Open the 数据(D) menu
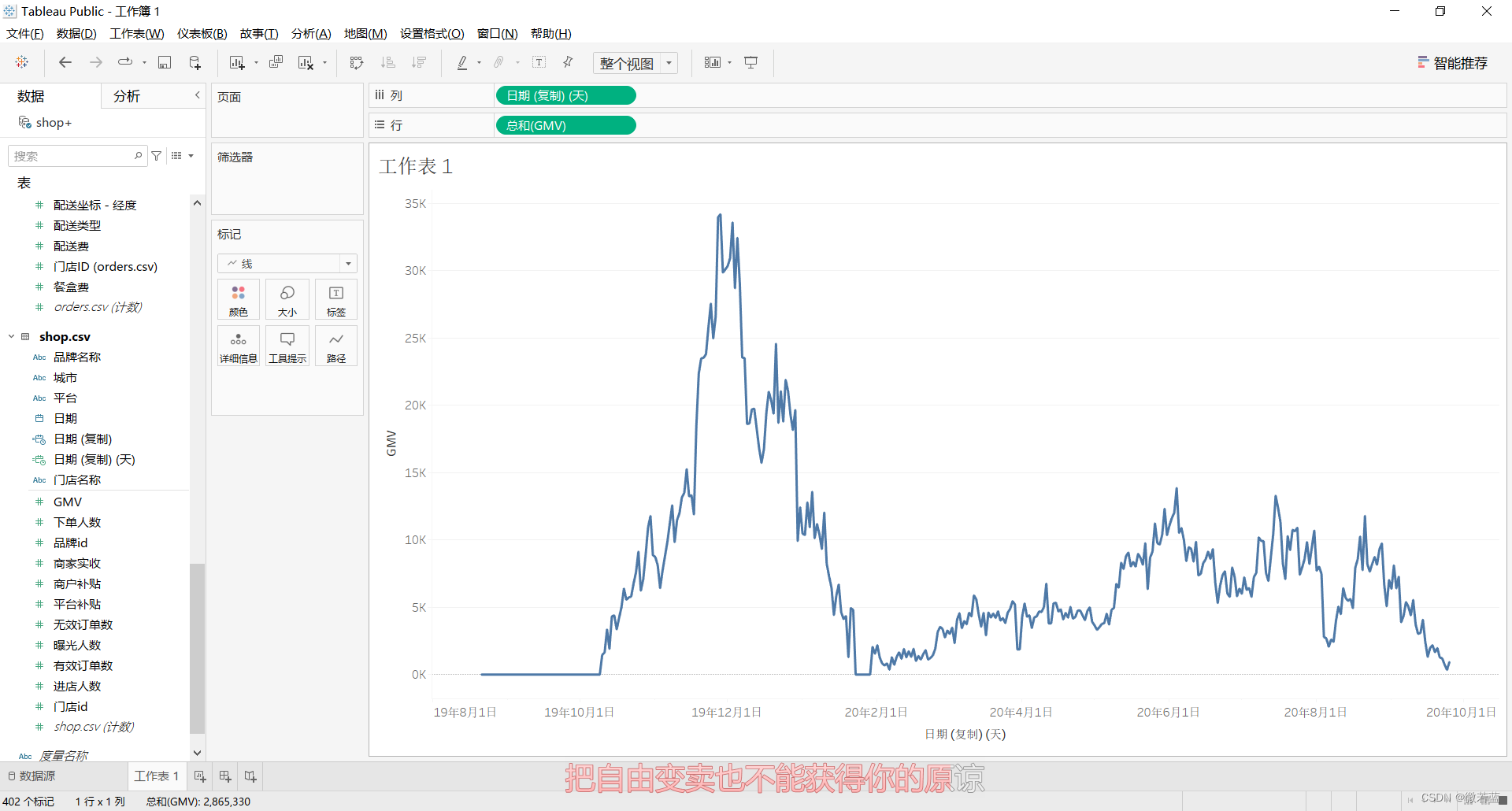This screenshot has width=1512, height=811. (x=76, y=33)
